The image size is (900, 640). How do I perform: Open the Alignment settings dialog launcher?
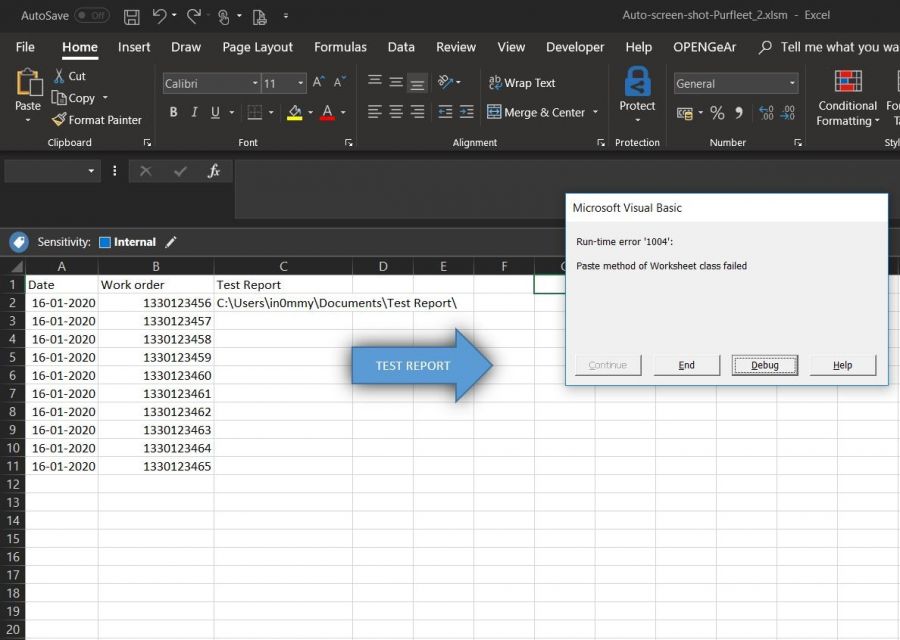600,142
